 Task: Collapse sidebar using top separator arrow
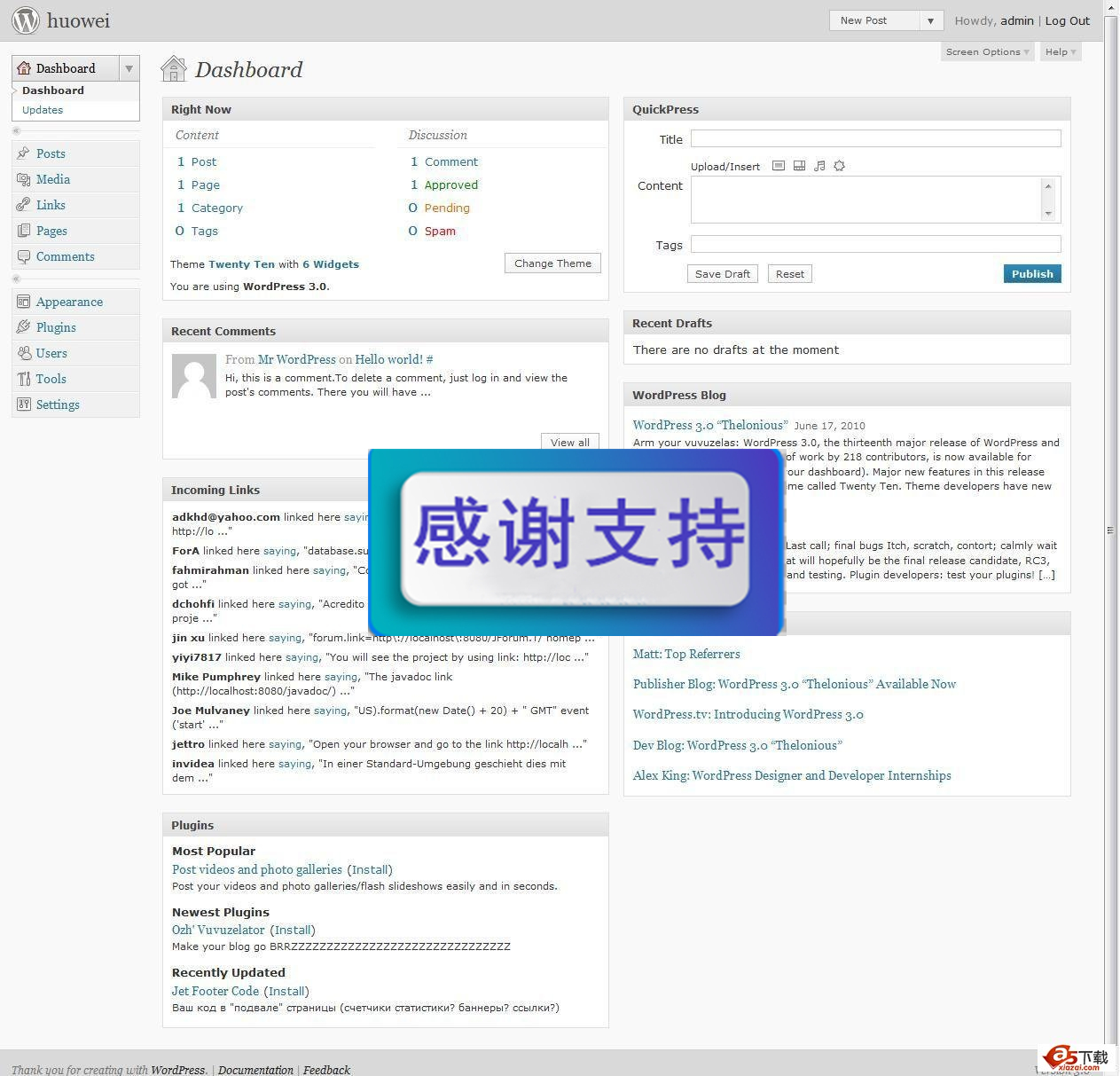pyautogui.click(x=16, y=131)
